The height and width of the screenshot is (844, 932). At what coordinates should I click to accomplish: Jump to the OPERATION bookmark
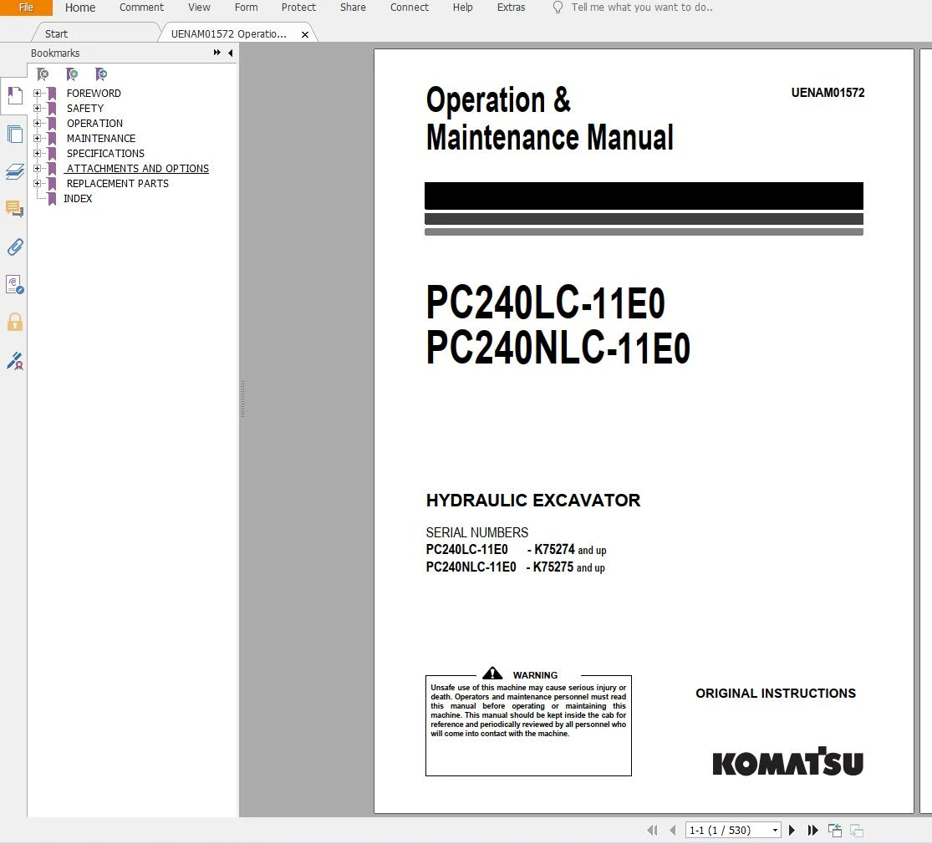click(x=95, y=123)
